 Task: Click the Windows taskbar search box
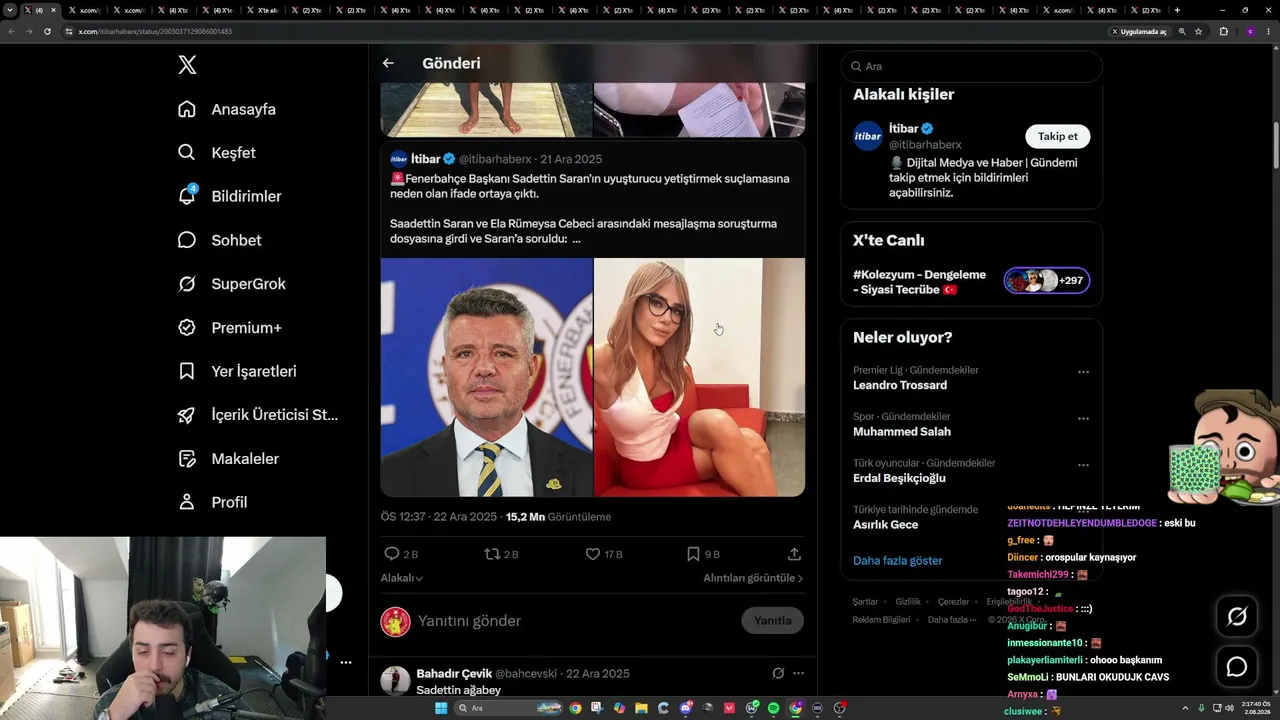pyautogui.click(x=508, y=708)
